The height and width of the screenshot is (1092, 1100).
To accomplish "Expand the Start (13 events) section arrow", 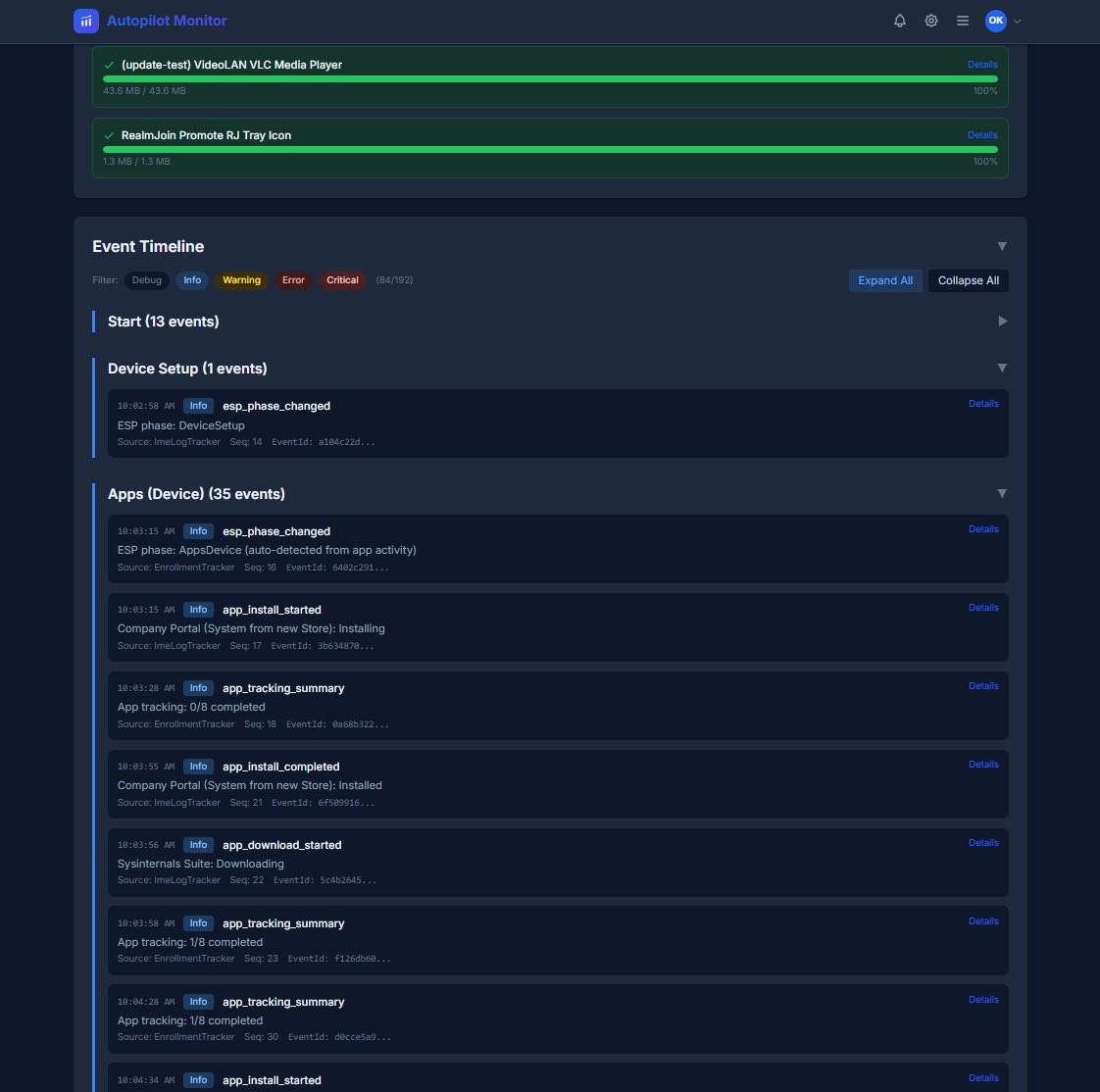I will [1002, 322].
